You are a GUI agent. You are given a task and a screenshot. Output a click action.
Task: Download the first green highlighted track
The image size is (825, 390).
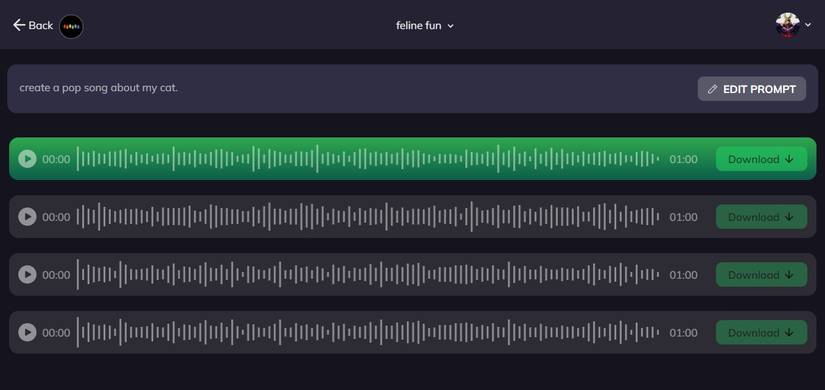(x=761, y=159)
